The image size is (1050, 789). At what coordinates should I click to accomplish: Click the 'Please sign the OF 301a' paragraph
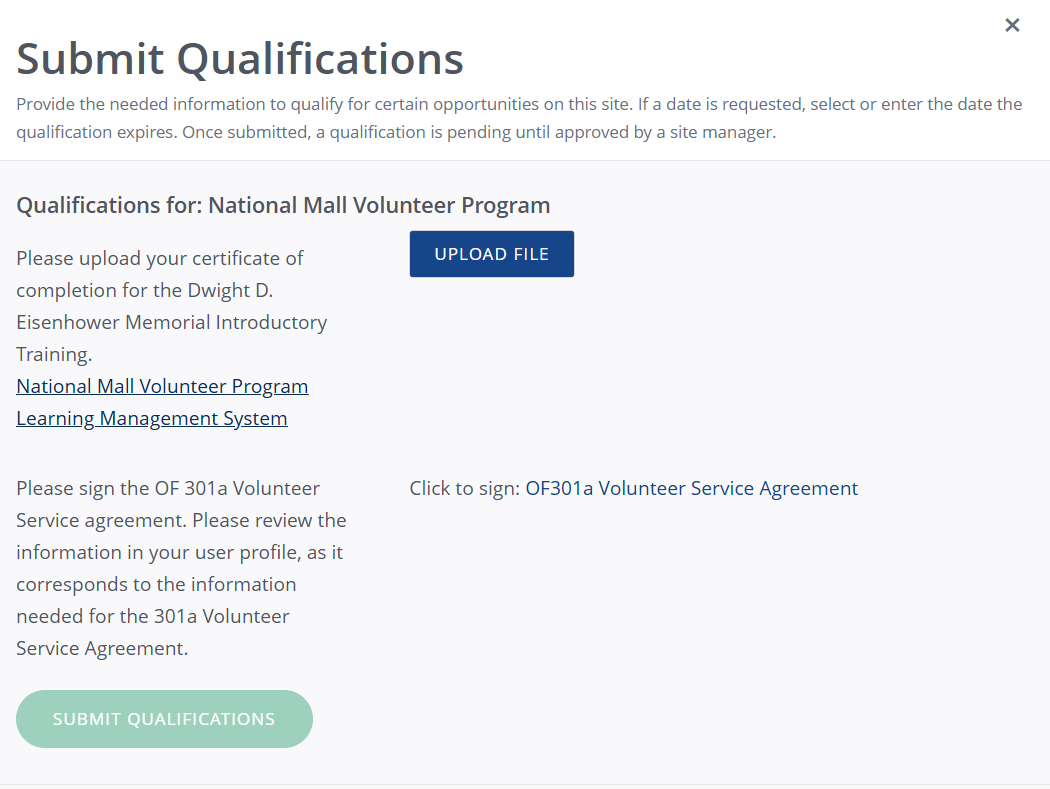(x=168, y=489)
